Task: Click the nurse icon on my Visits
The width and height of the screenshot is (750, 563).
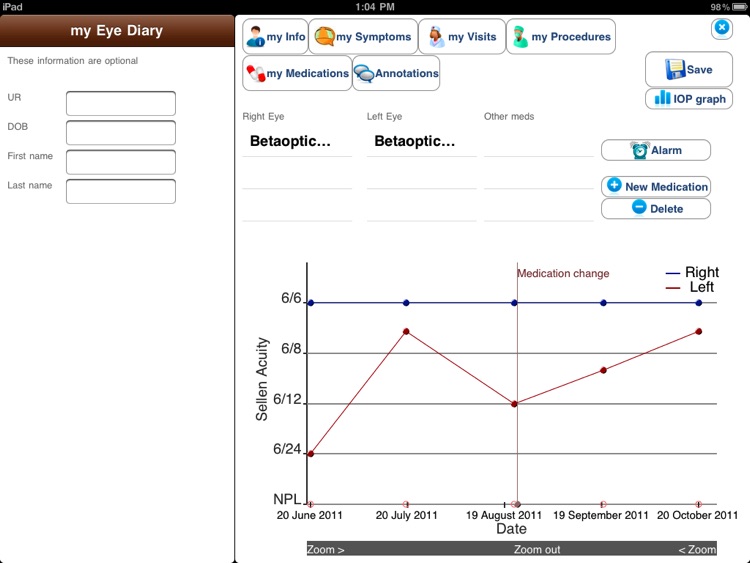Action: [x=436, y=37]
